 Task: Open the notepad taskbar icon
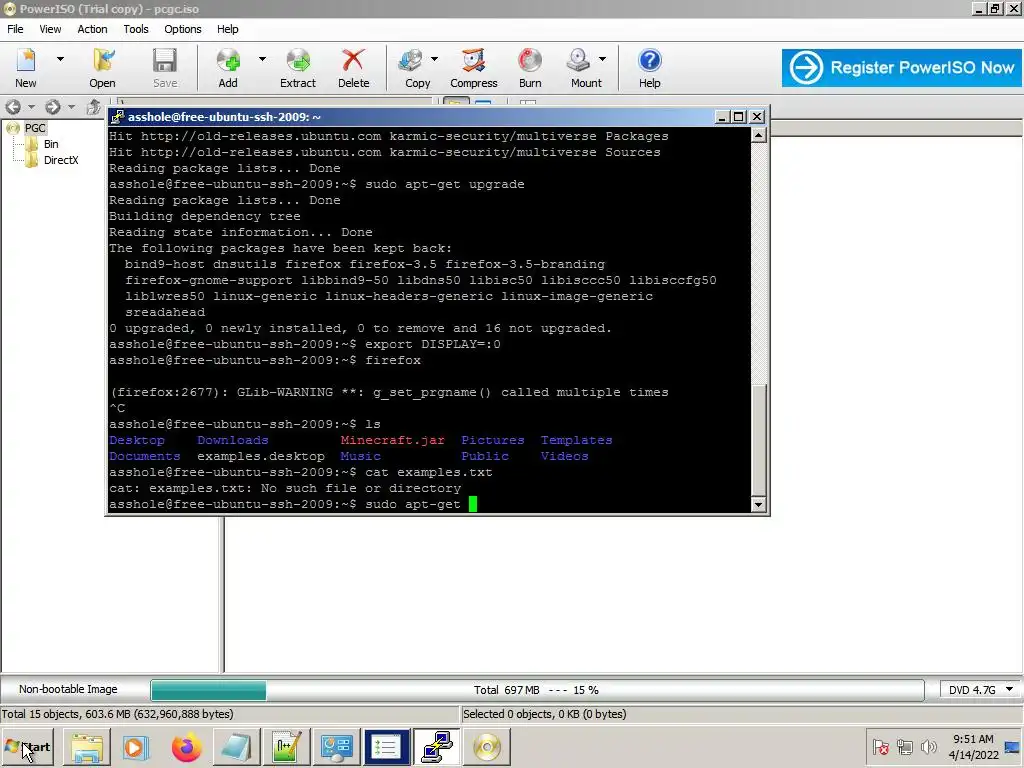coord(236,747)
